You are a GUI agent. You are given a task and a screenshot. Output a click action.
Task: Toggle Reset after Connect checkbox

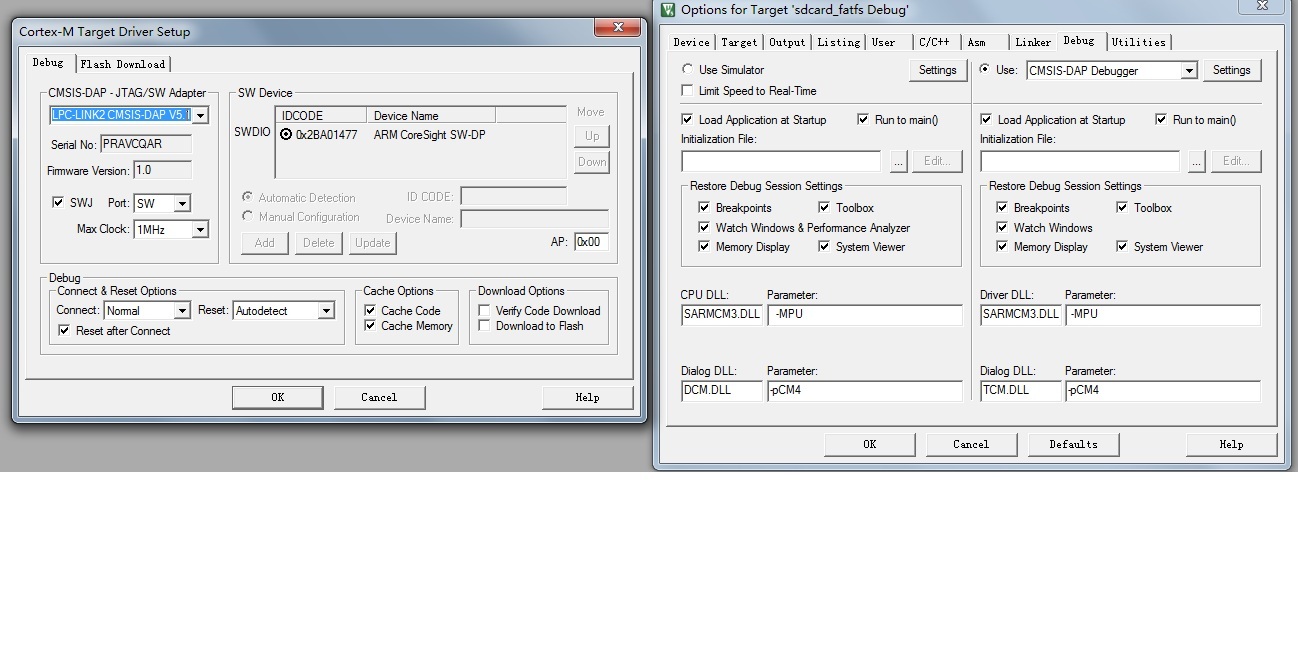coord(65,331)
